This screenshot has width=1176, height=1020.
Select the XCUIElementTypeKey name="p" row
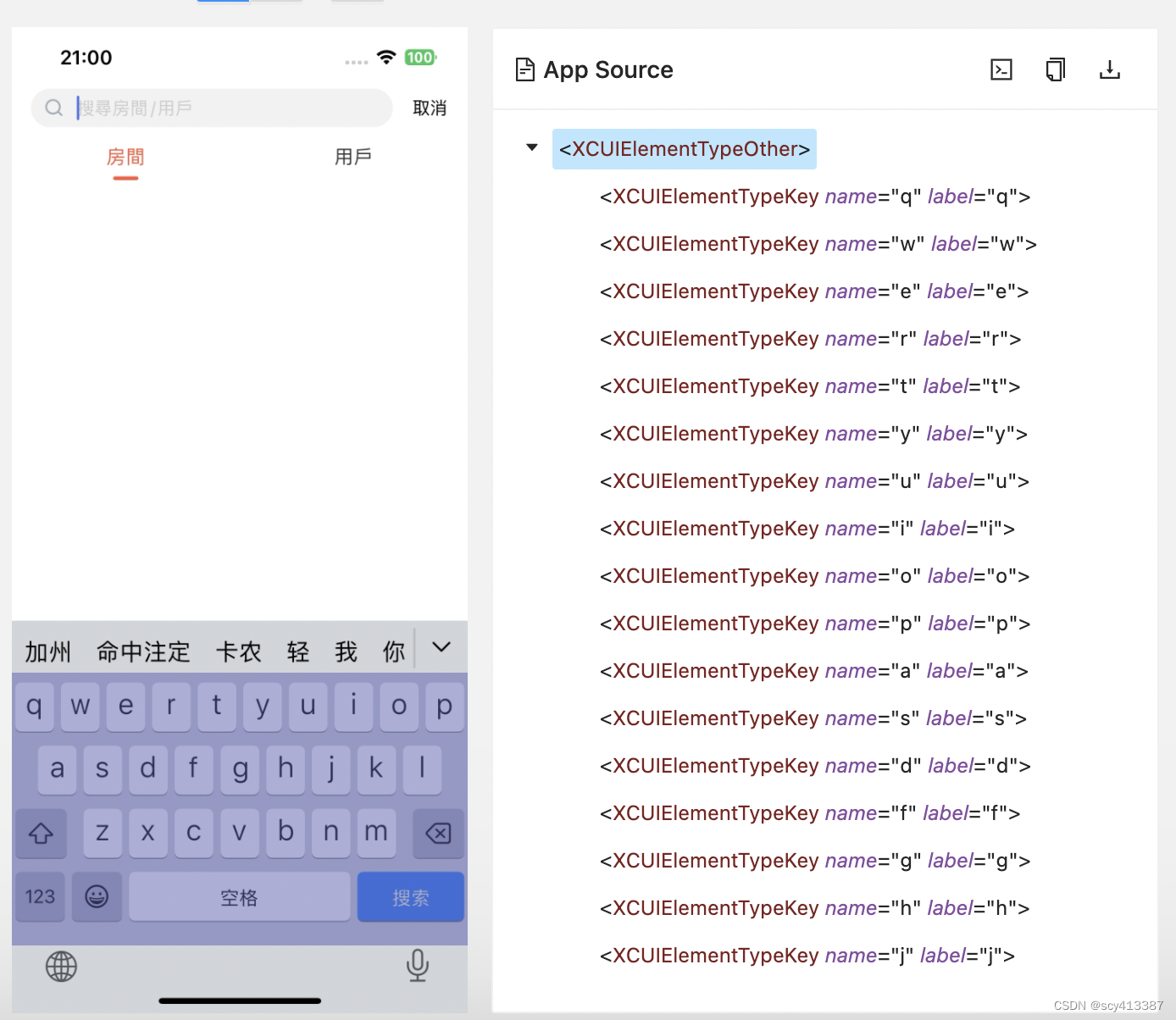coord(815,624)
